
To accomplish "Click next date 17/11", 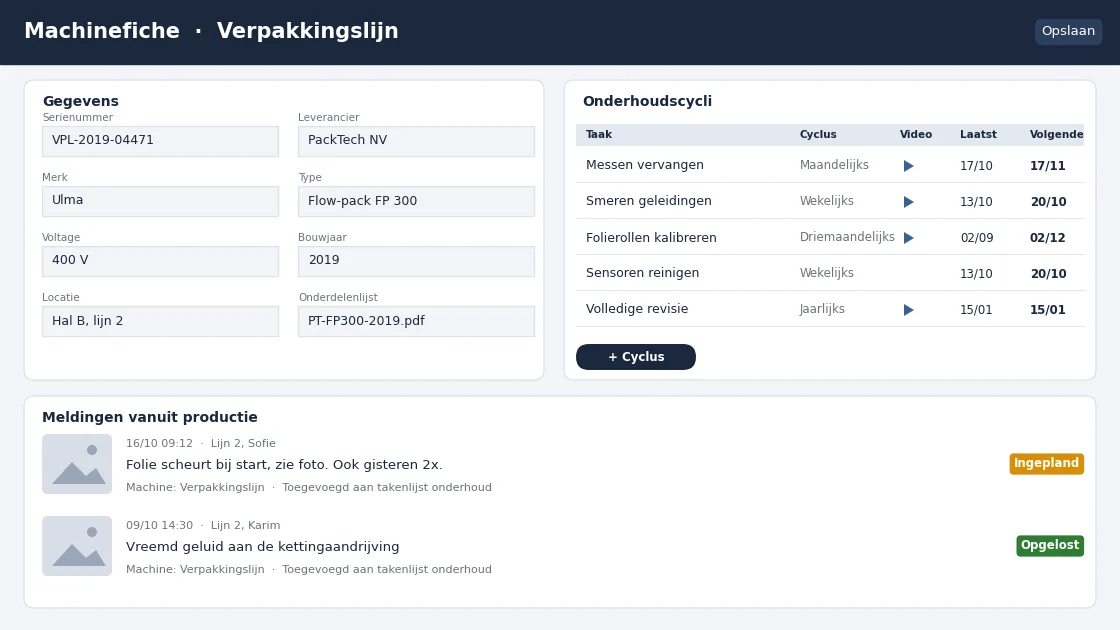I will click(x=1047, y=166).
